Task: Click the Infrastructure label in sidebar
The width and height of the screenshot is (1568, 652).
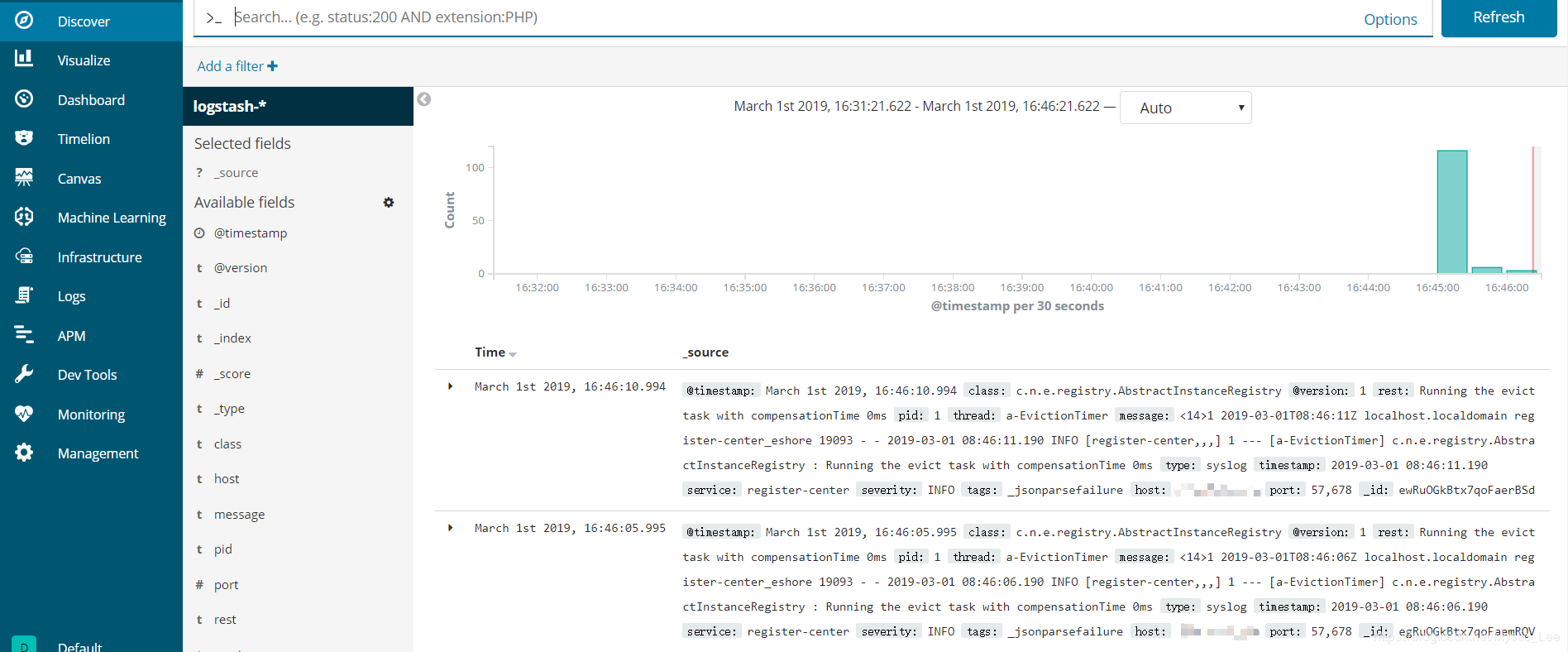Action: tap(99, 257)
